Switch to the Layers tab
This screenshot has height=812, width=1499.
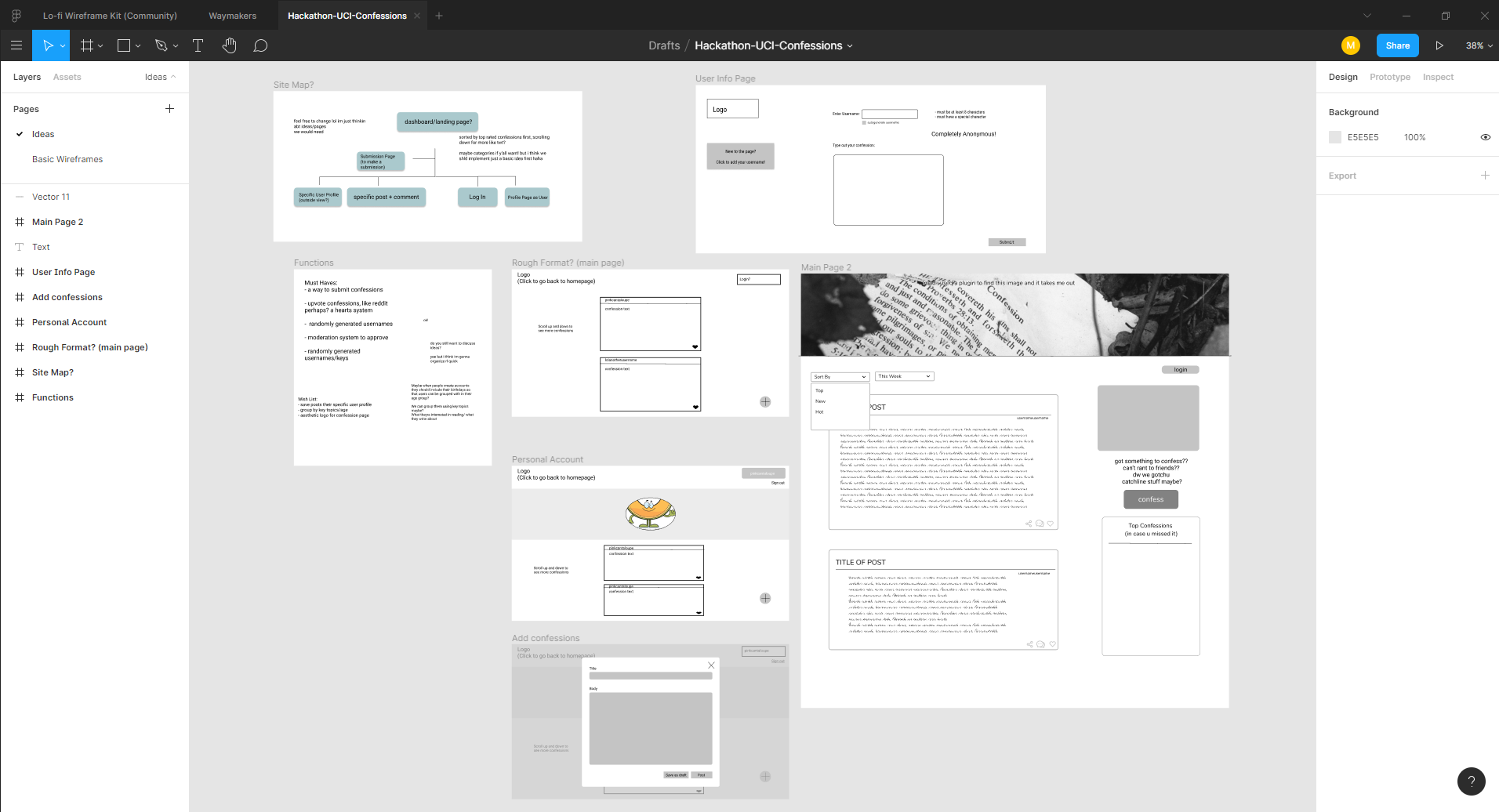tap(27, 77)
